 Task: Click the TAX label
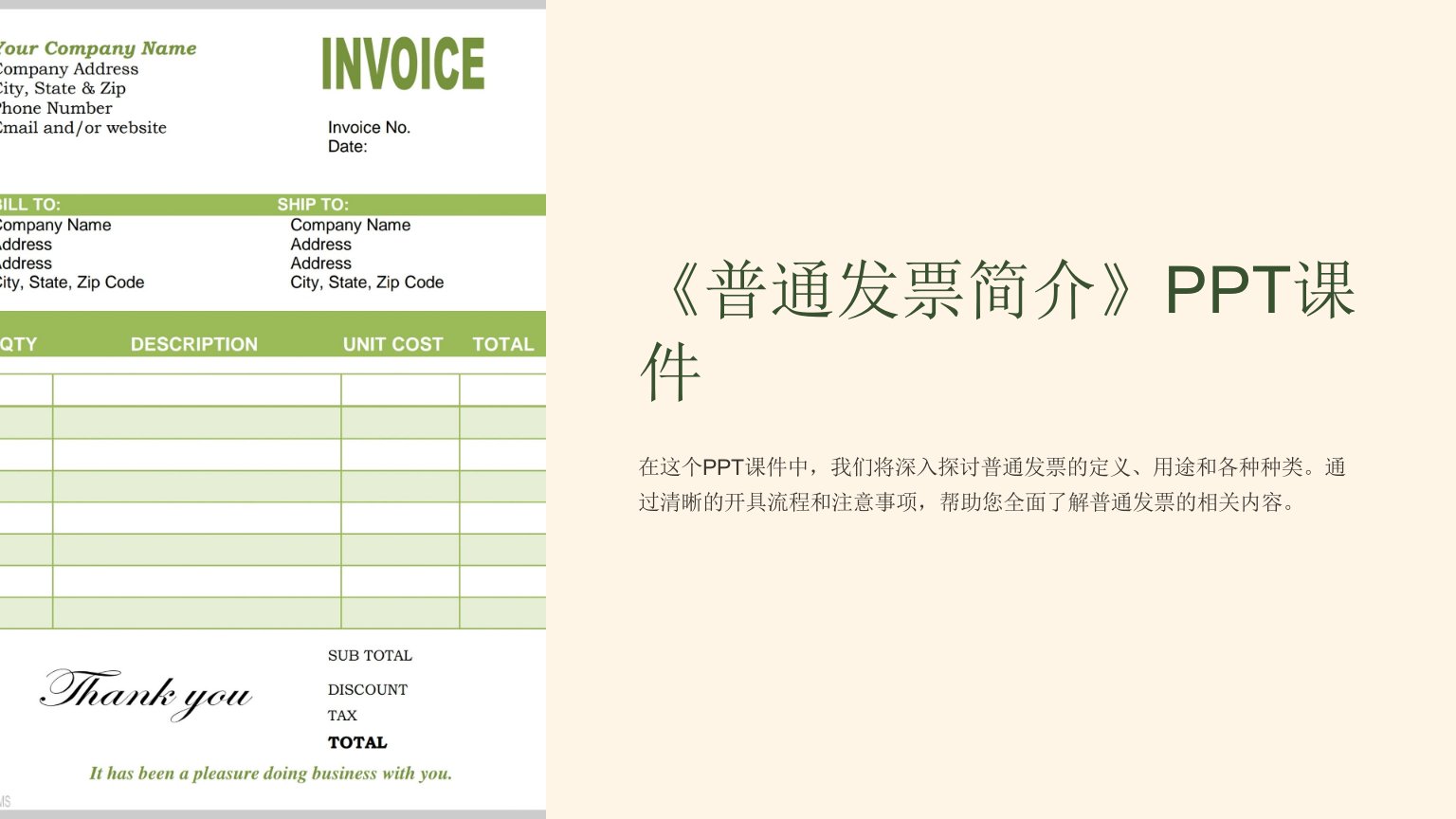[342, 716]
